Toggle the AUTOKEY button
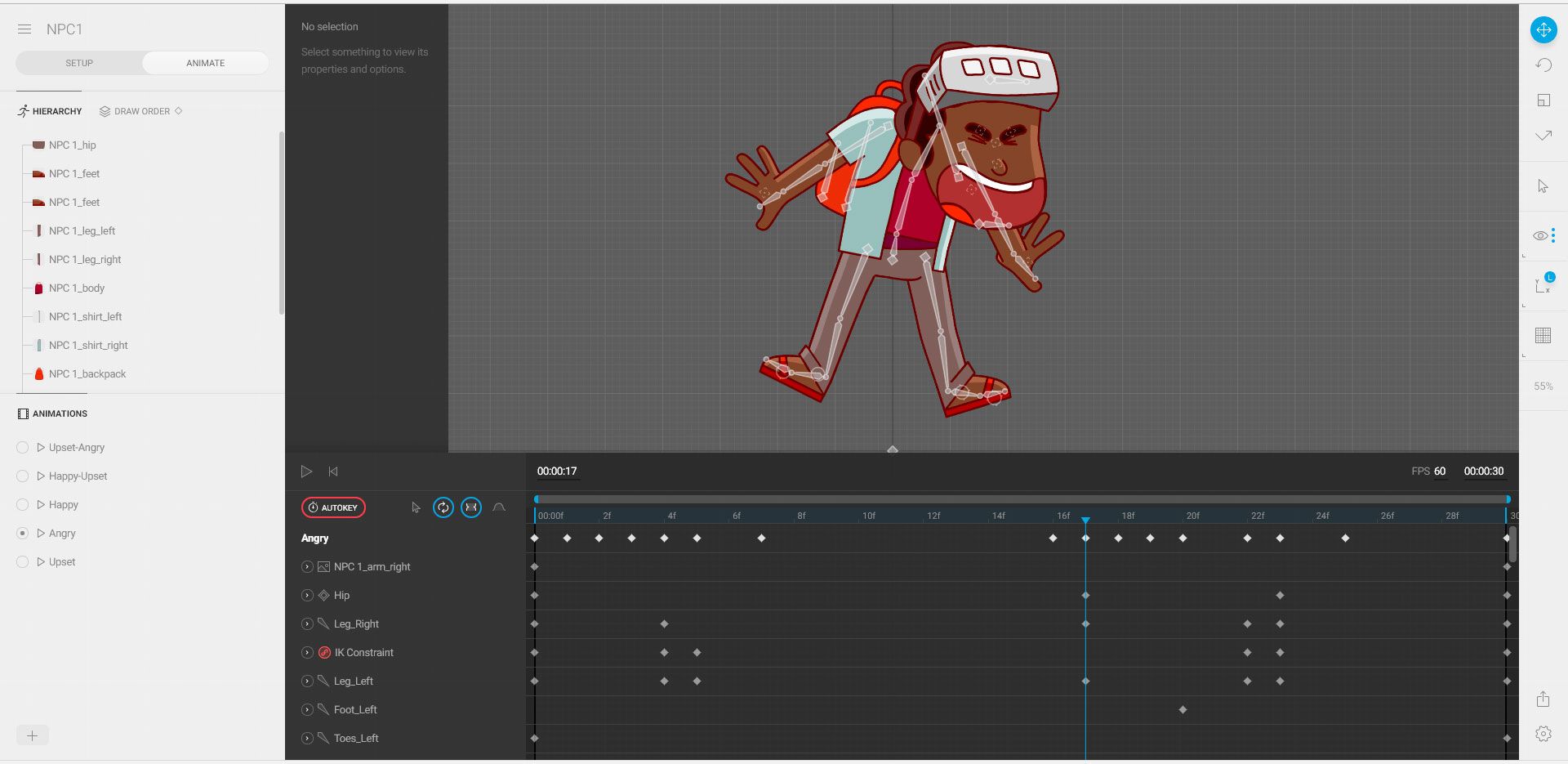The width and height of the screenshot is (1568, 764). [333, 507]
